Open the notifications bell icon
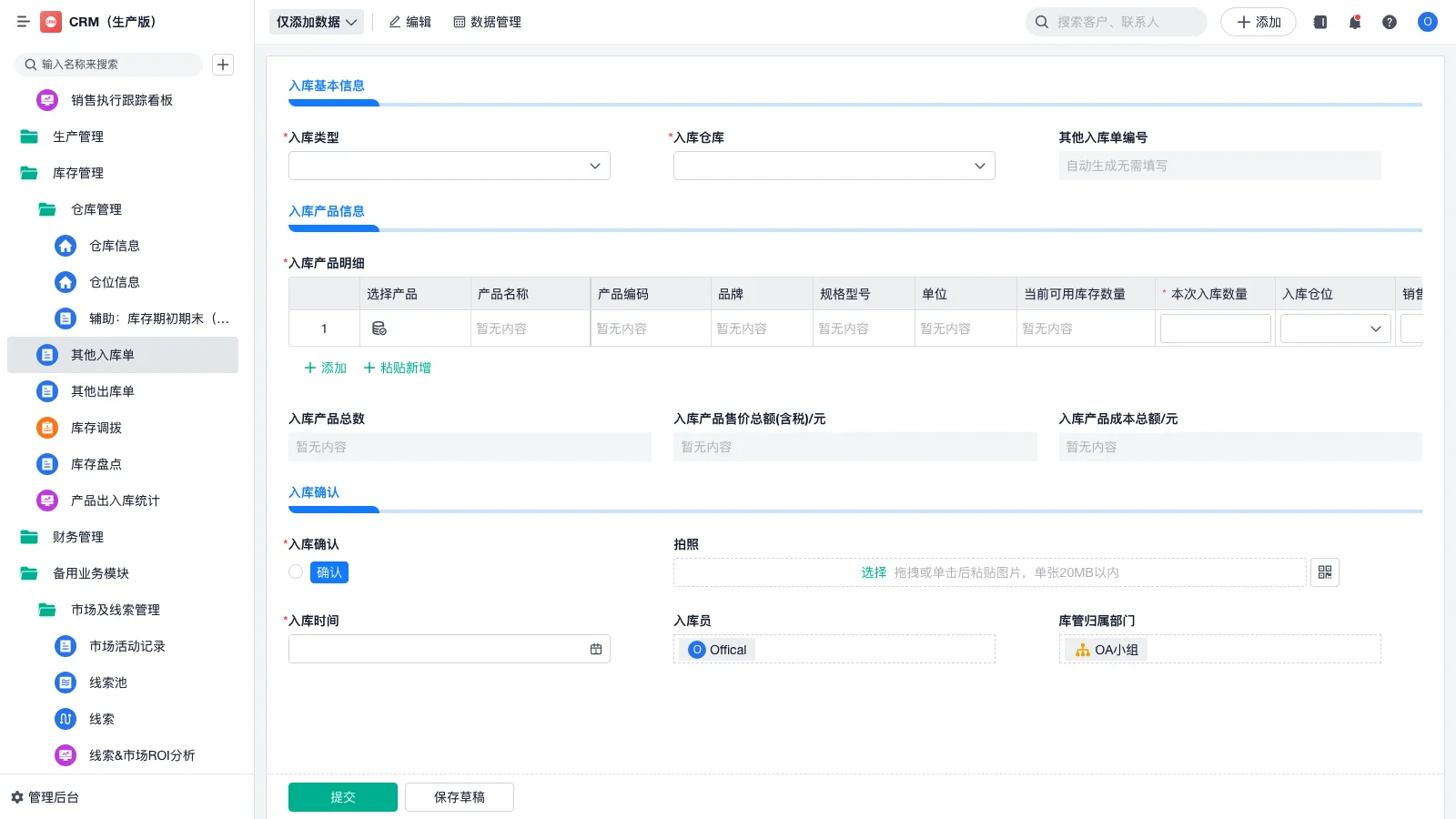The height and width of the screenshot is (819, 1456). click(1355, 22)
